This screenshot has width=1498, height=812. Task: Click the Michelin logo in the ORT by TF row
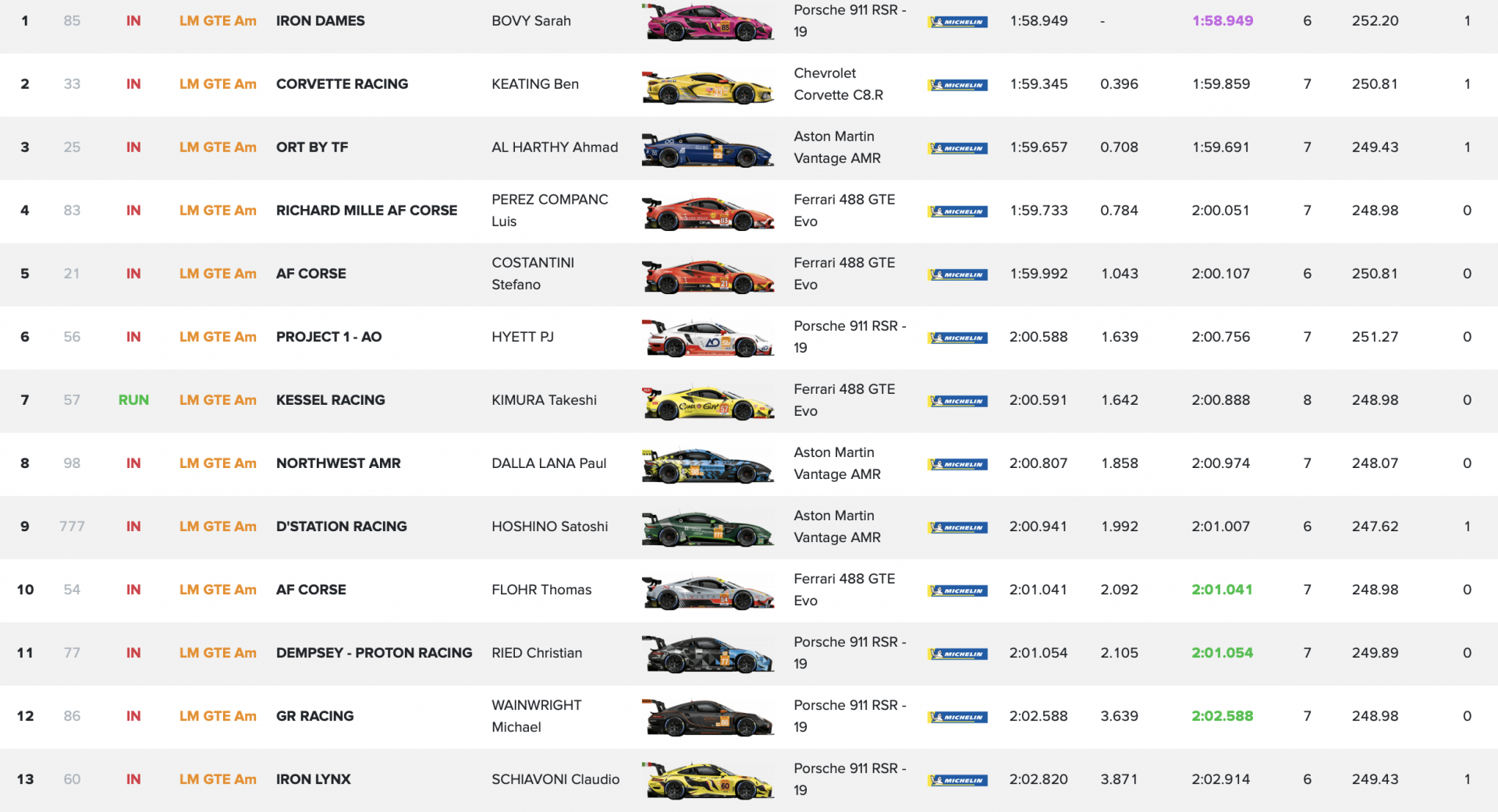coord(958,148)
